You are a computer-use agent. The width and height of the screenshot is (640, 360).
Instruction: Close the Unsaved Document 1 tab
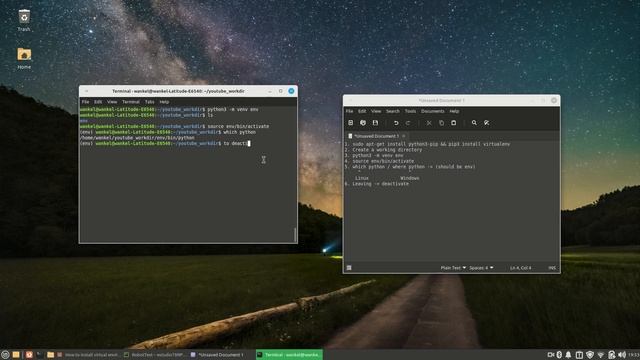point(404,136)
